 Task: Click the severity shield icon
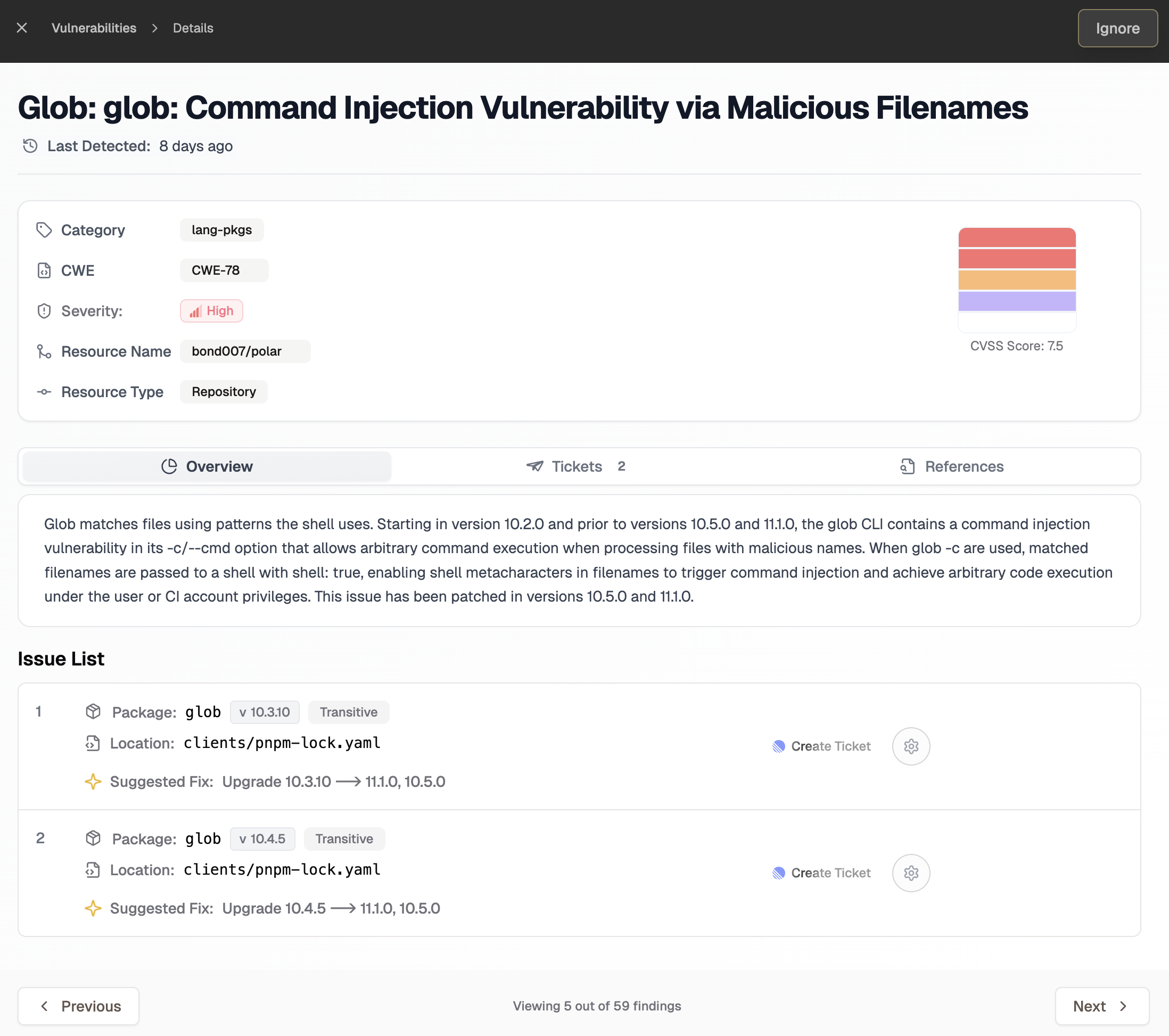[44, 310]
